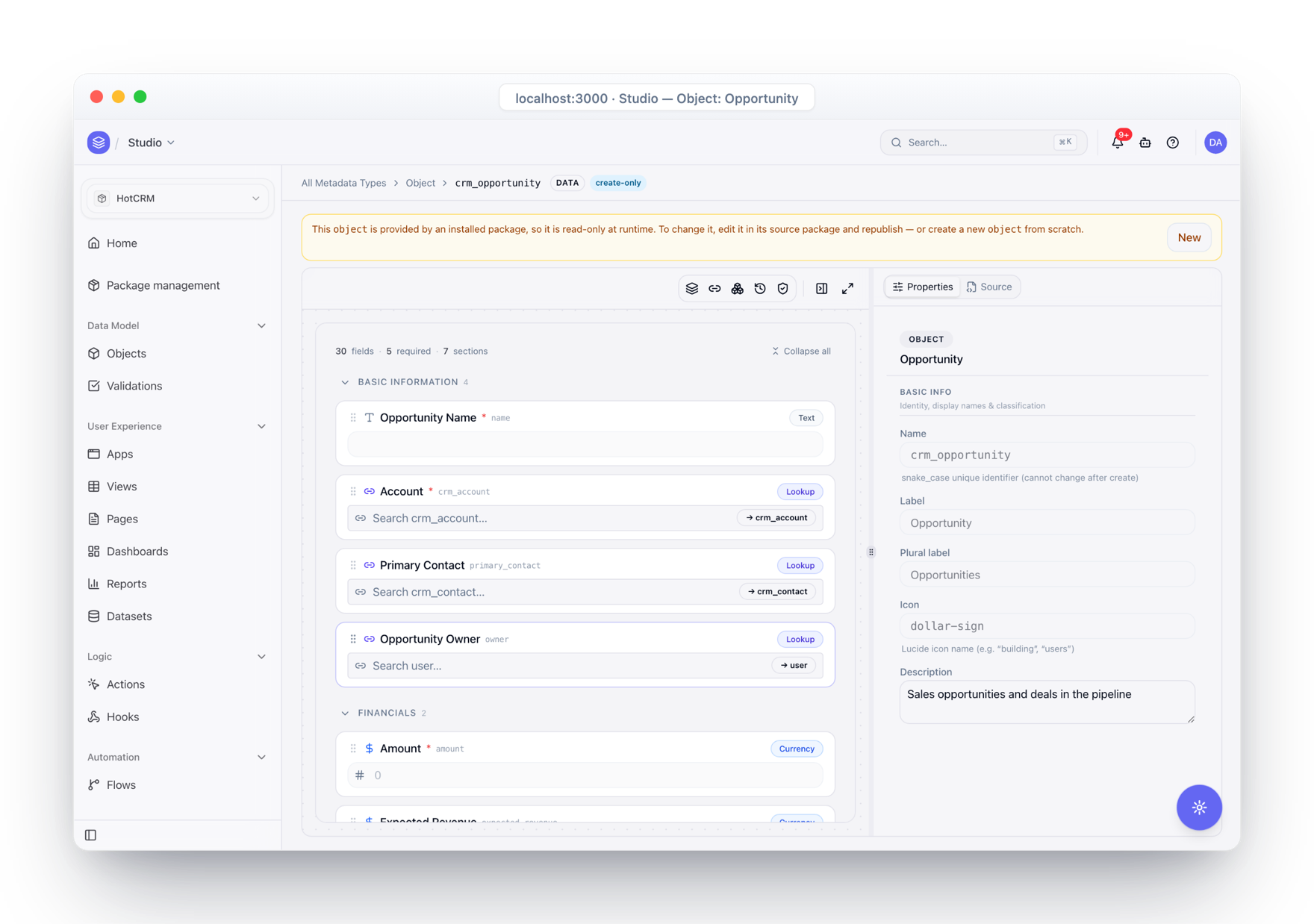Click the link chain toolbar icon

point(714,288)
